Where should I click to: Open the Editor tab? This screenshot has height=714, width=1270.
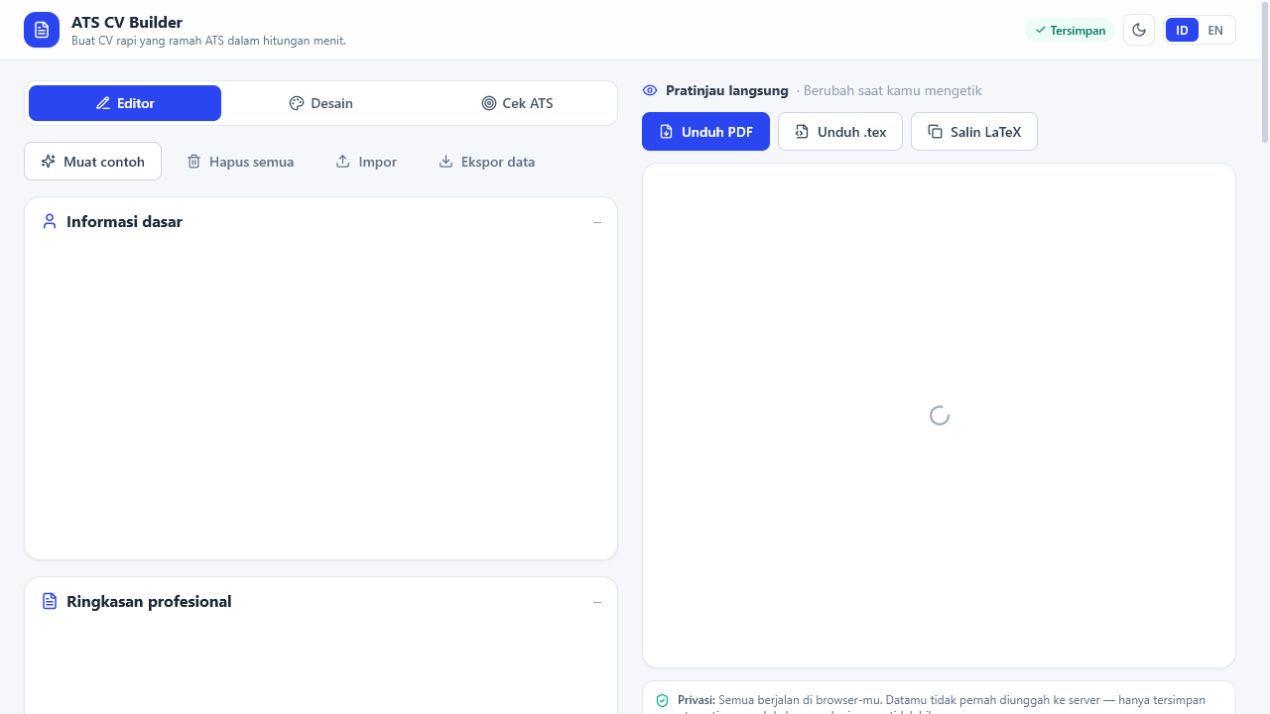coord(125,103)
